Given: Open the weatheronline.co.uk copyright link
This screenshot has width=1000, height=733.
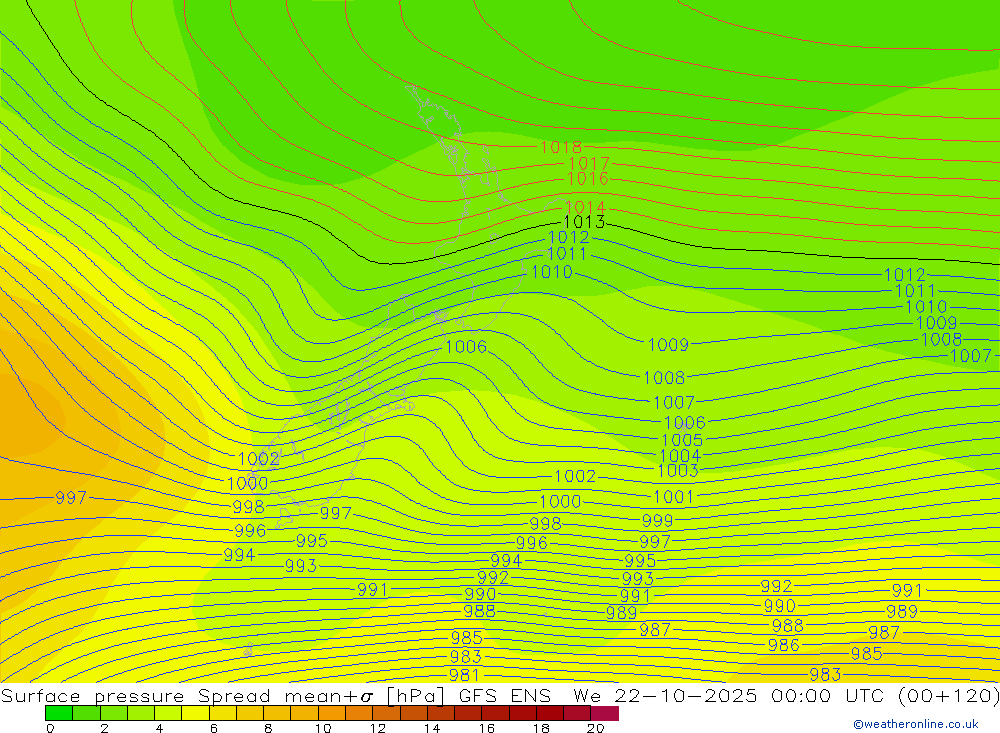Looking at the screenshot, I should 915,724.
